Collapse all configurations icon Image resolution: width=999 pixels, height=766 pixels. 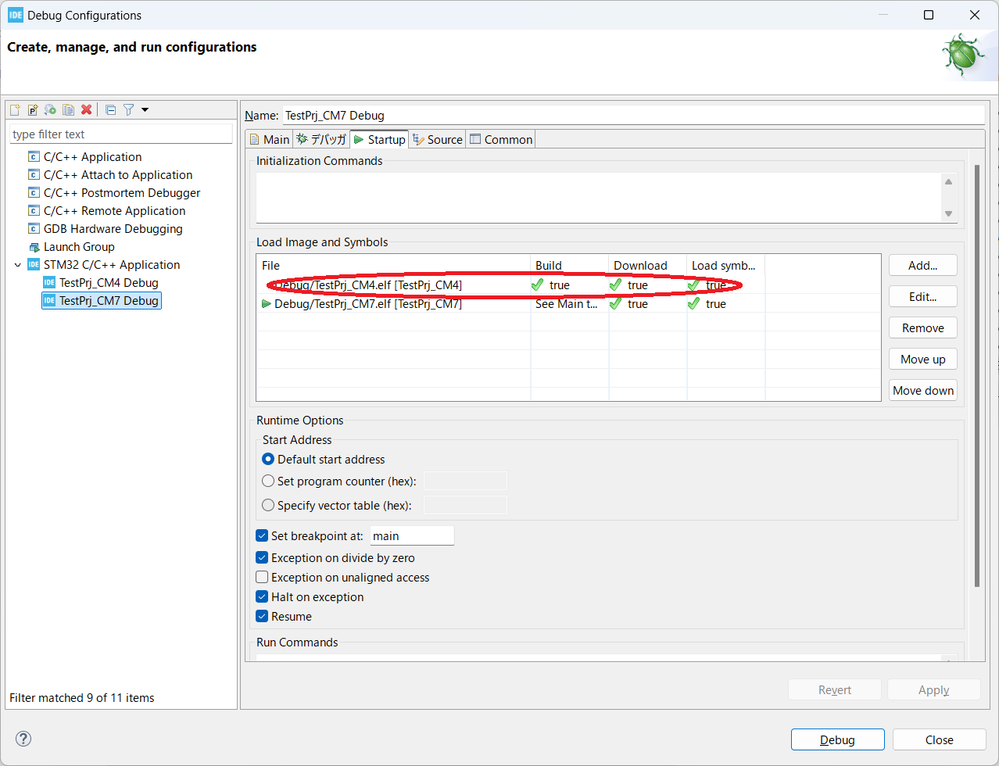[110, 110]
